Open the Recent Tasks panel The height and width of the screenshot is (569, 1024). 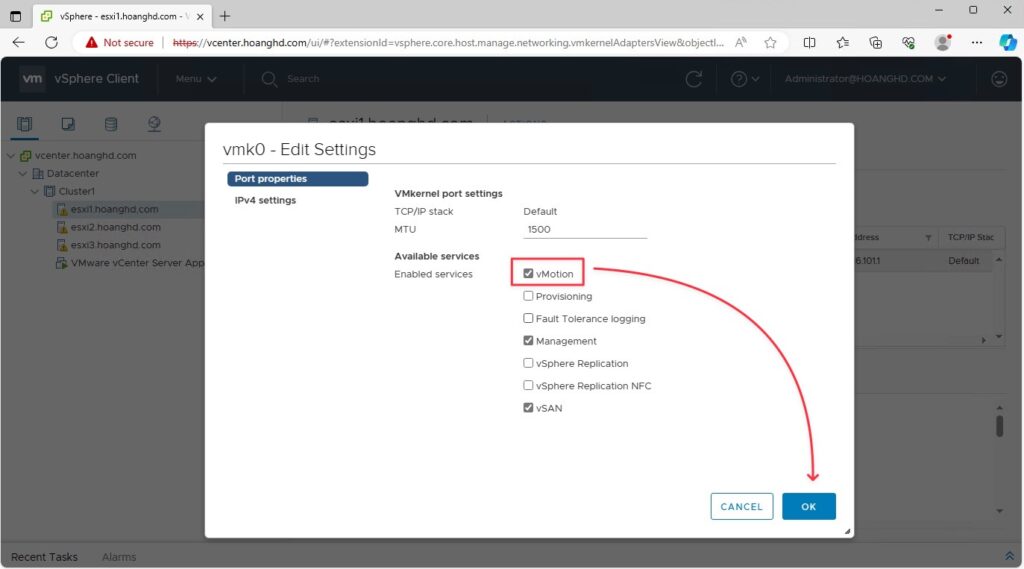44,557
